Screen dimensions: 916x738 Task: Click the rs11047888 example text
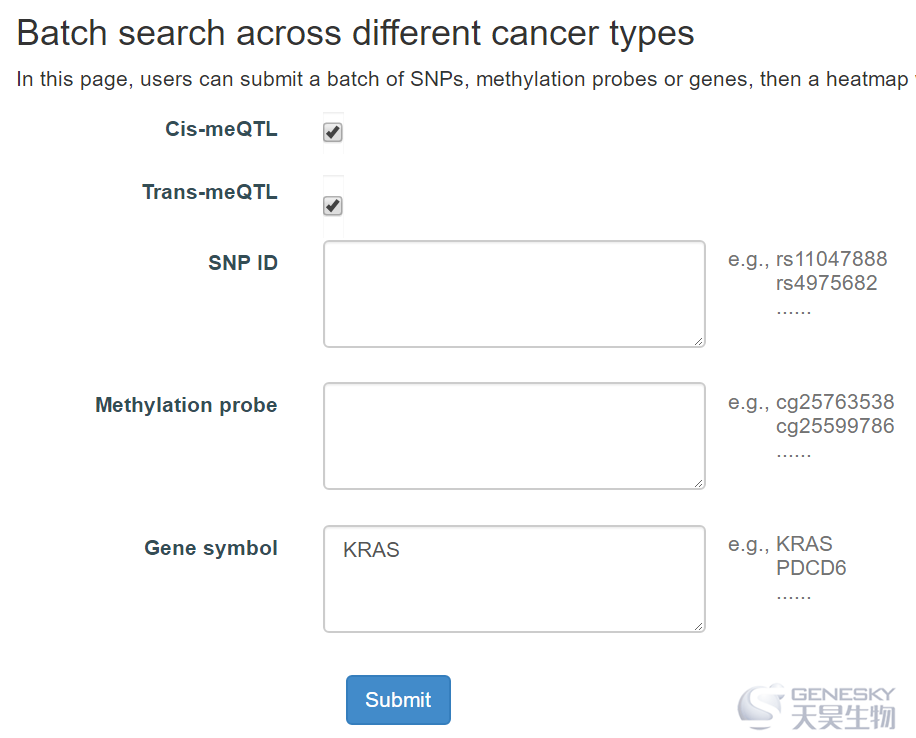831,259
